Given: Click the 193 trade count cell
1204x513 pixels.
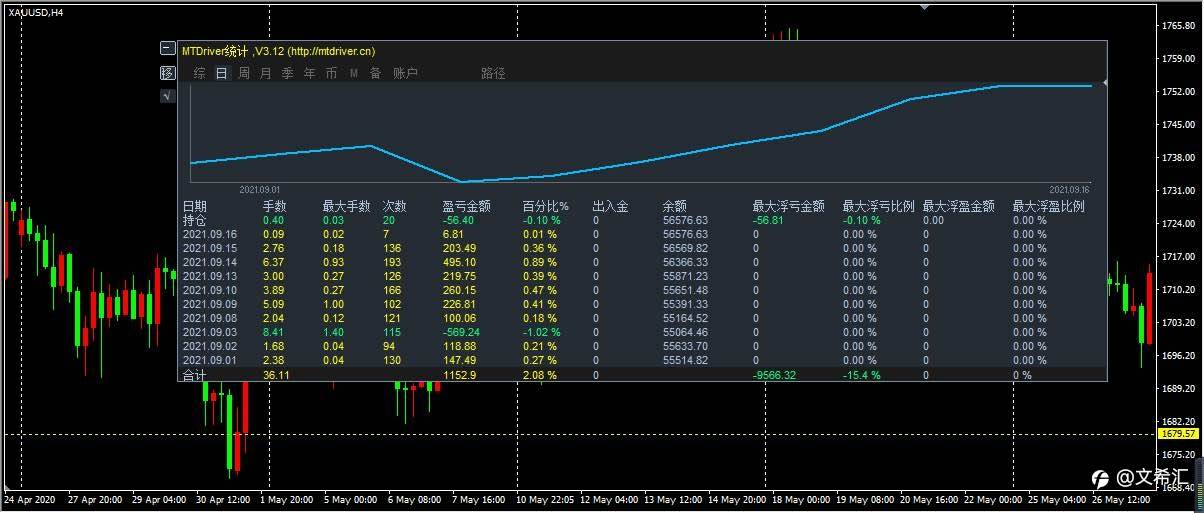Looking at the screenshot, I should 392,262.
